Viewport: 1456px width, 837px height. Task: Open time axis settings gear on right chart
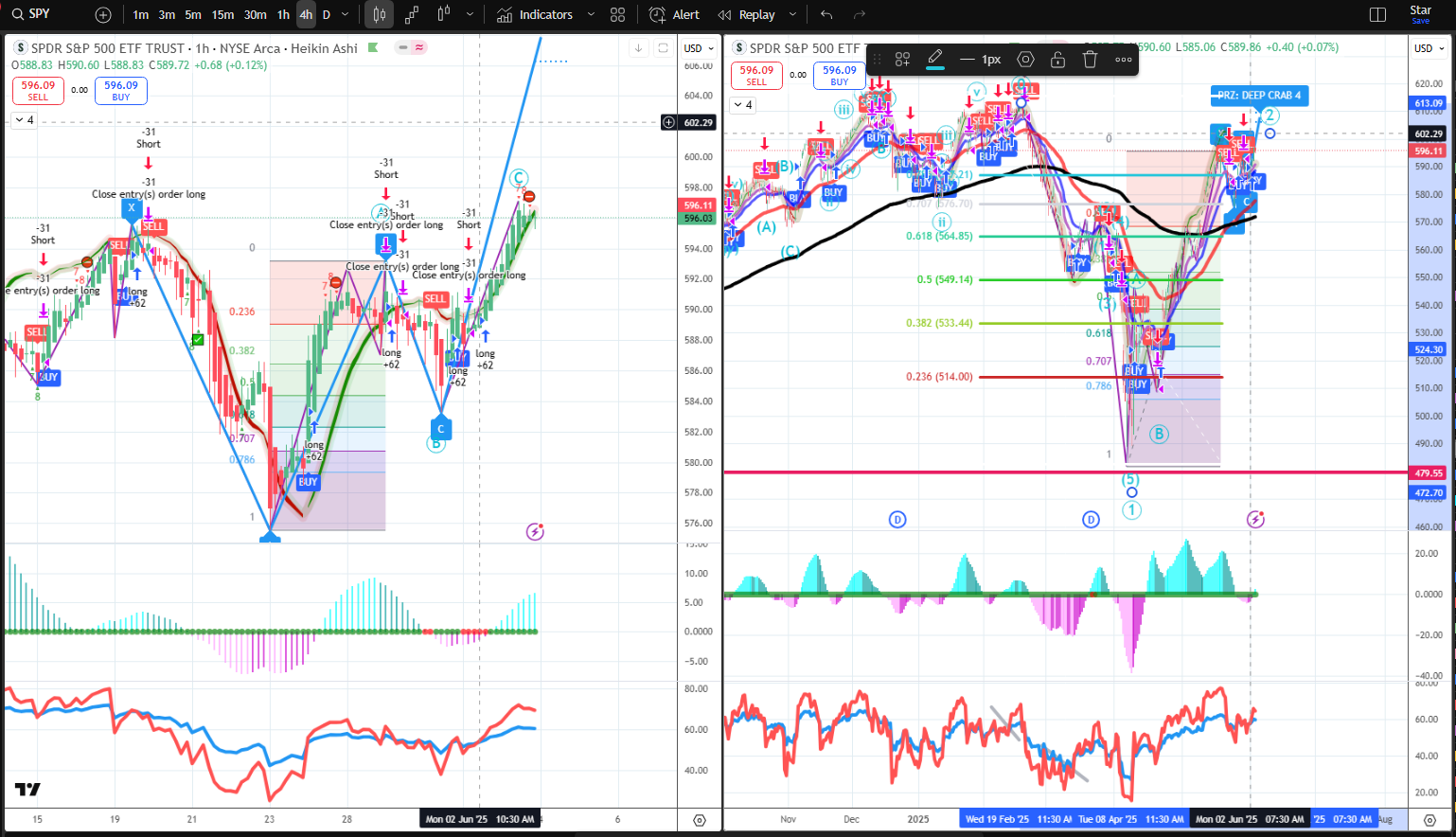click(x=1429, y=820)
